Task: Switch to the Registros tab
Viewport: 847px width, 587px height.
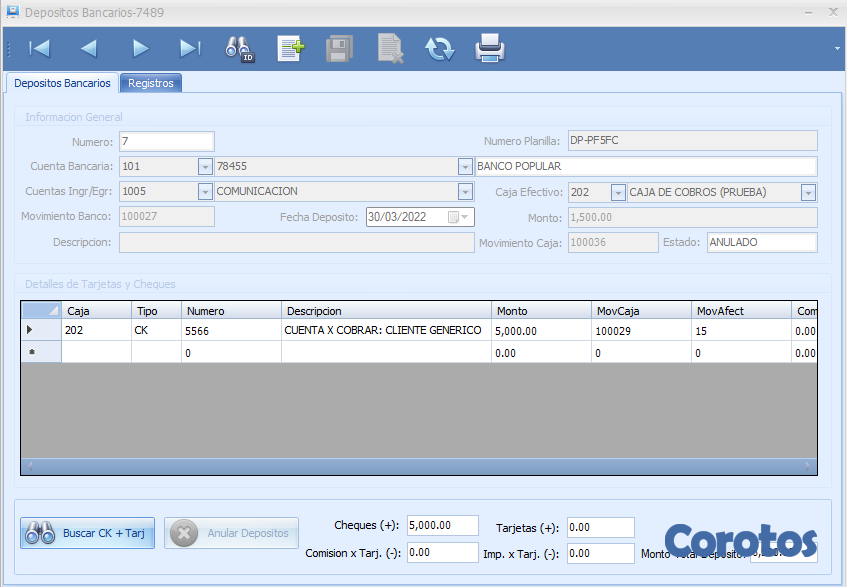Action: point(151,83)
